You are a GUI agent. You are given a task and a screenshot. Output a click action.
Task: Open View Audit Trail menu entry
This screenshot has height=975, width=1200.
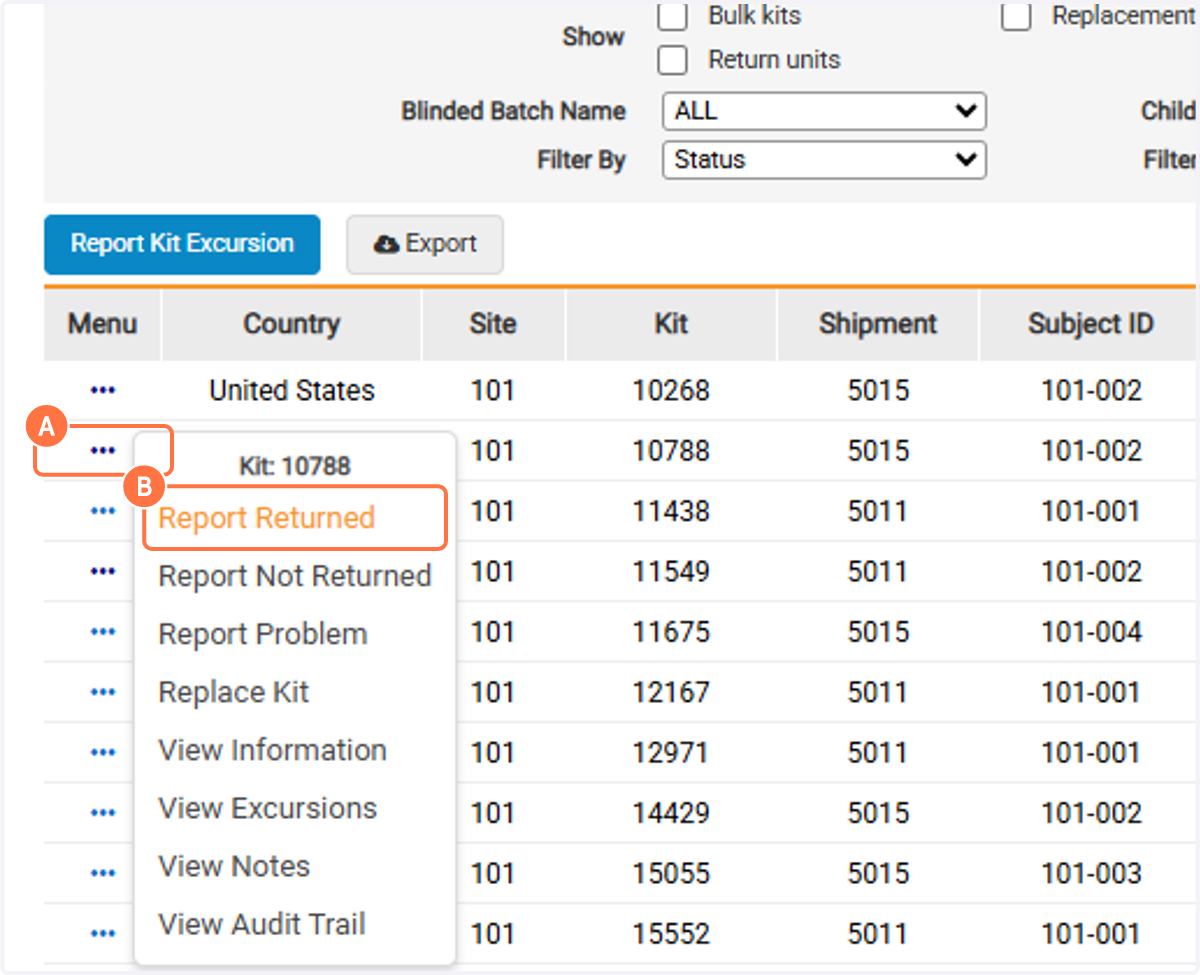[x=262, y=924]
